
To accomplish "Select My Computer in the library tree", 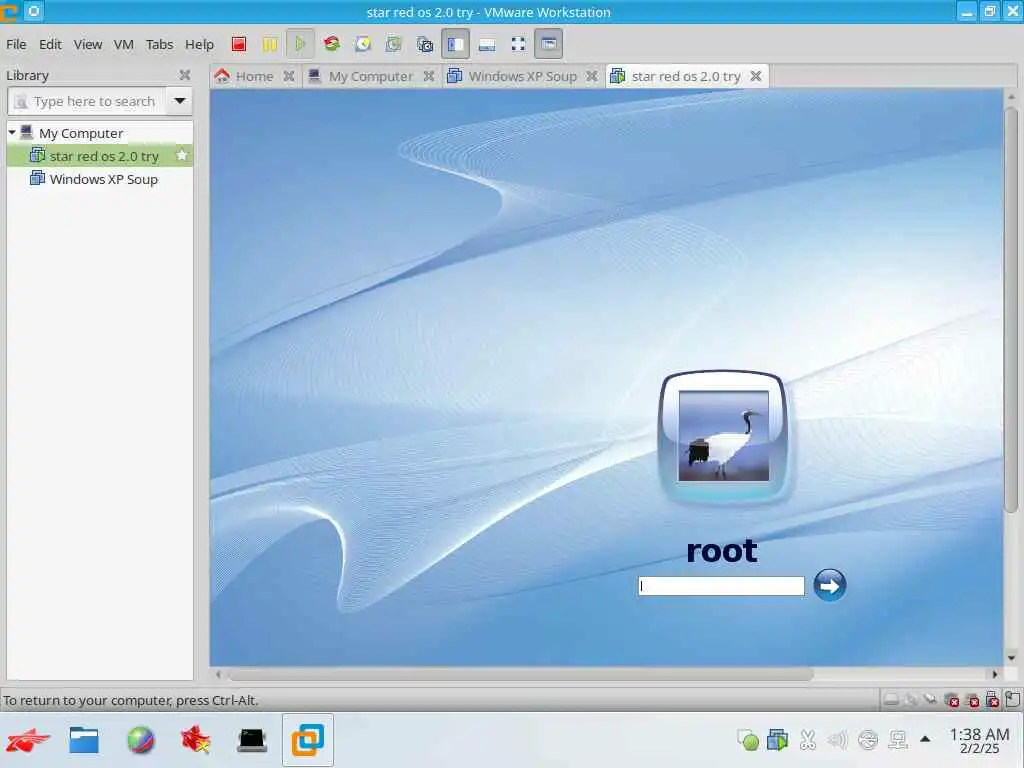I will (81, 133).
